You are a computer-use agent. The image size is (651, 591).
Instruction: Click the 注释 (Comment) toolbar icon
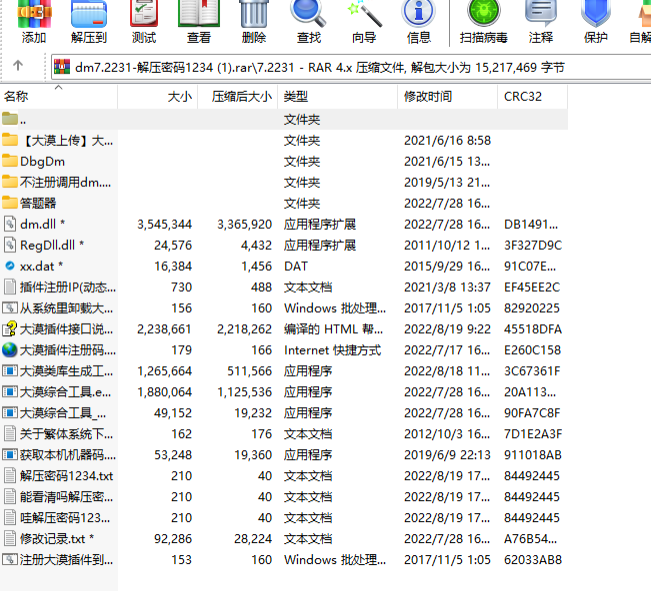[541, 12]
